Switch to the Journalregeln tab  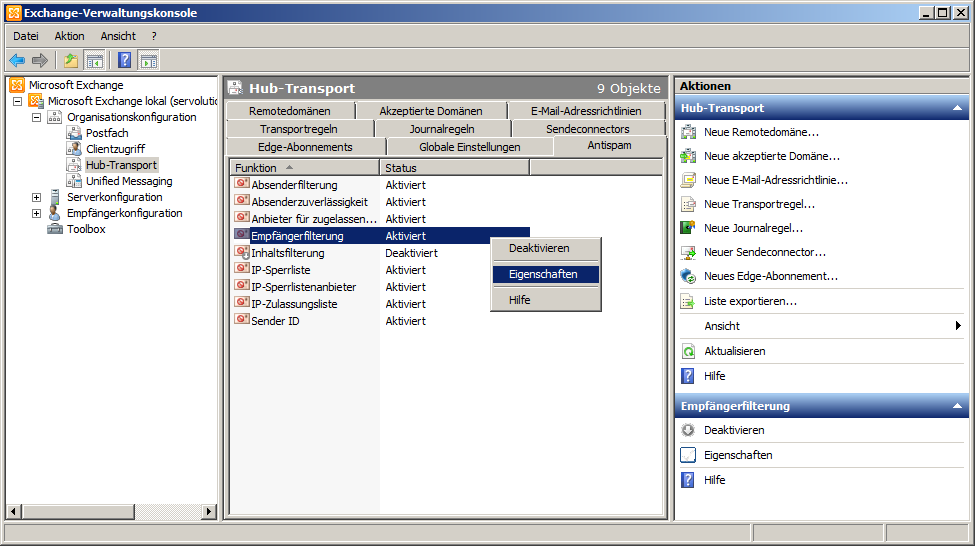point(443,129)
